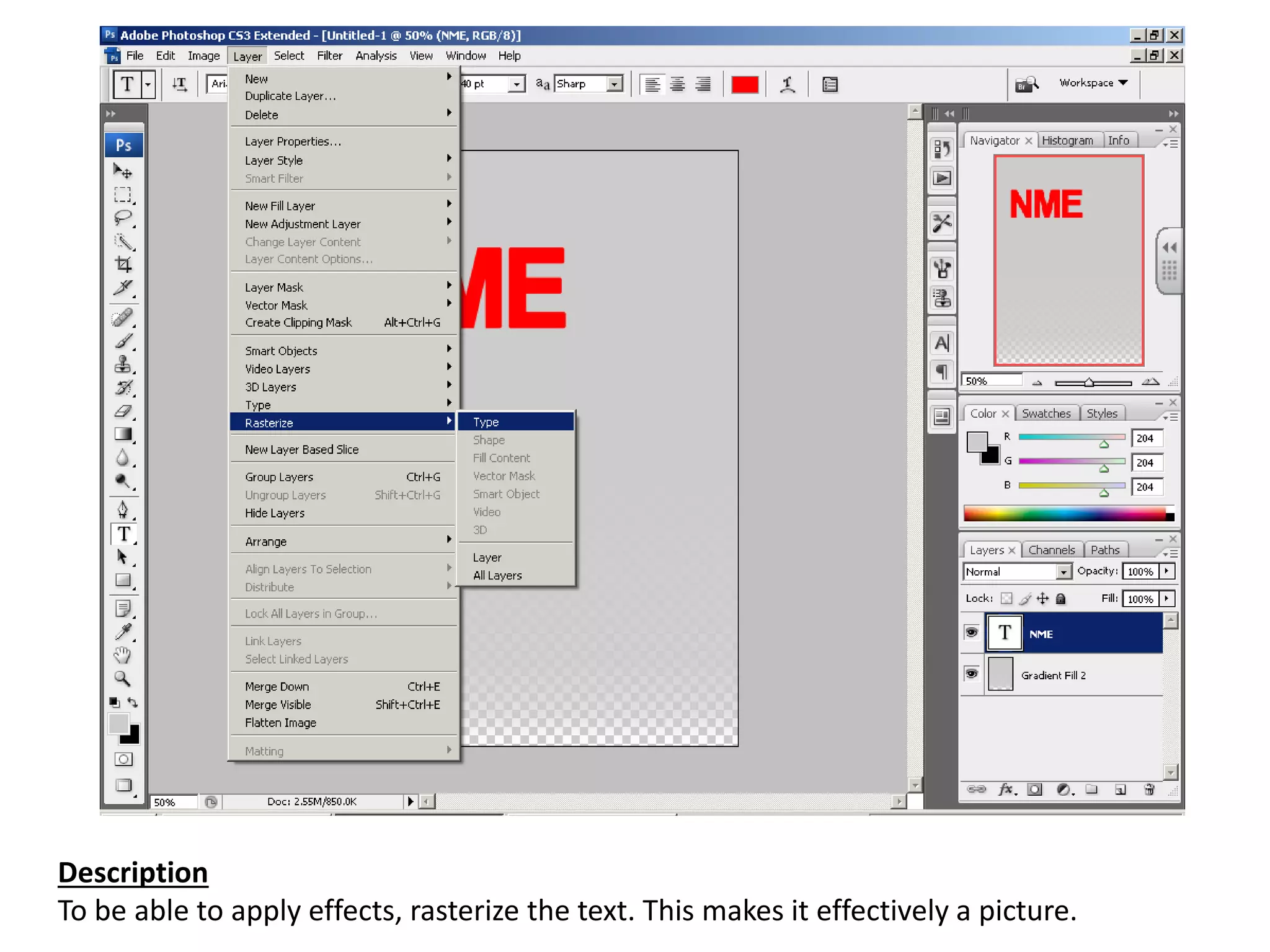Image resolution: width=1270 pixels, height=952 pixels.
Task: Select the Eraser tool
Action: point(123,411)
